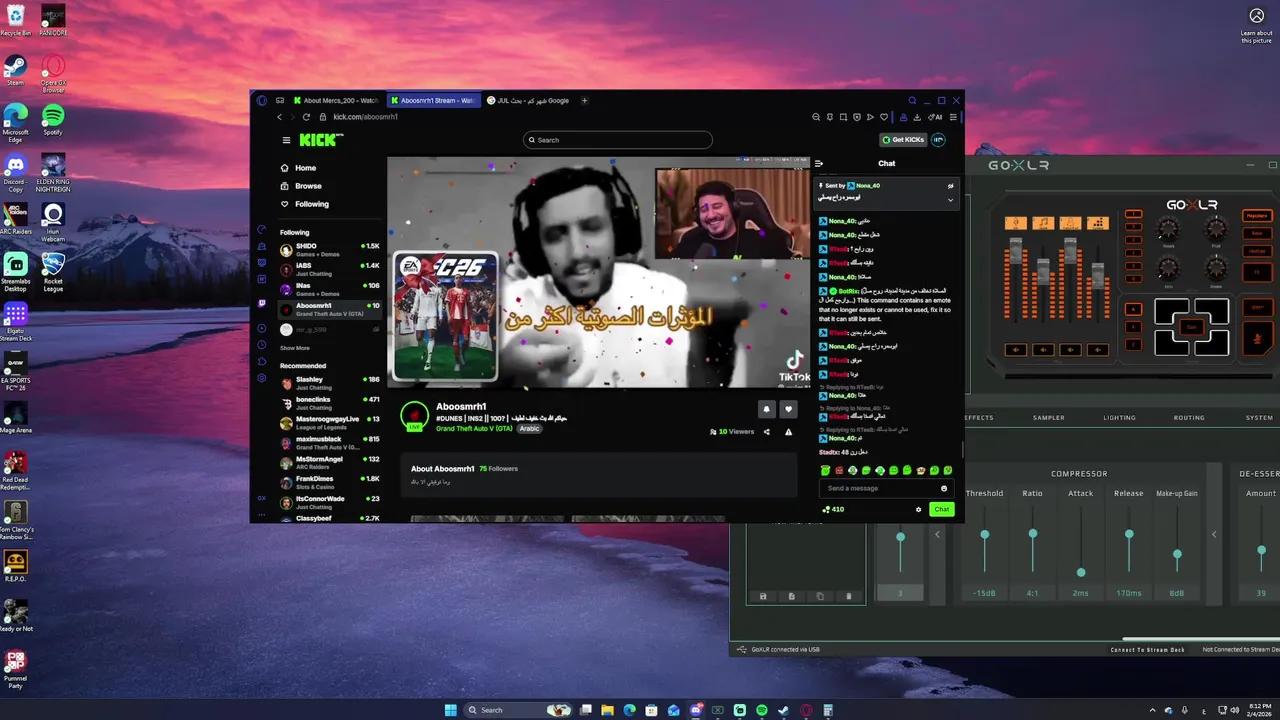Follow Aboosmrh1 with heart button
Image resolution: width=1280 pixels, height=720 pixels.
(788, 409)
